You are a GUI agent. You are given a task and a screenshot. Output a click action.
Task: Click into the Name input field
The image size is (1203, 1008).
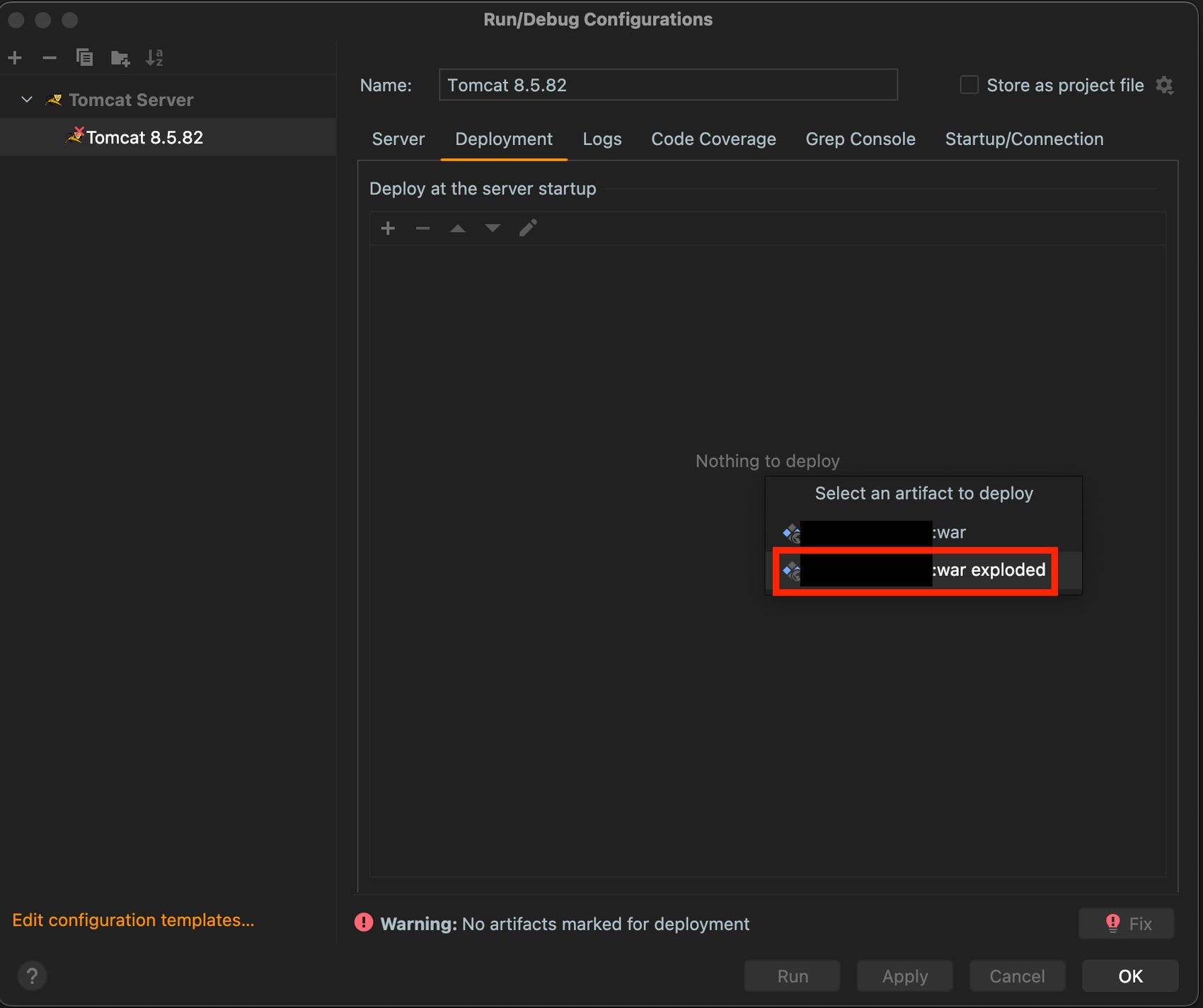coord(667,86)
